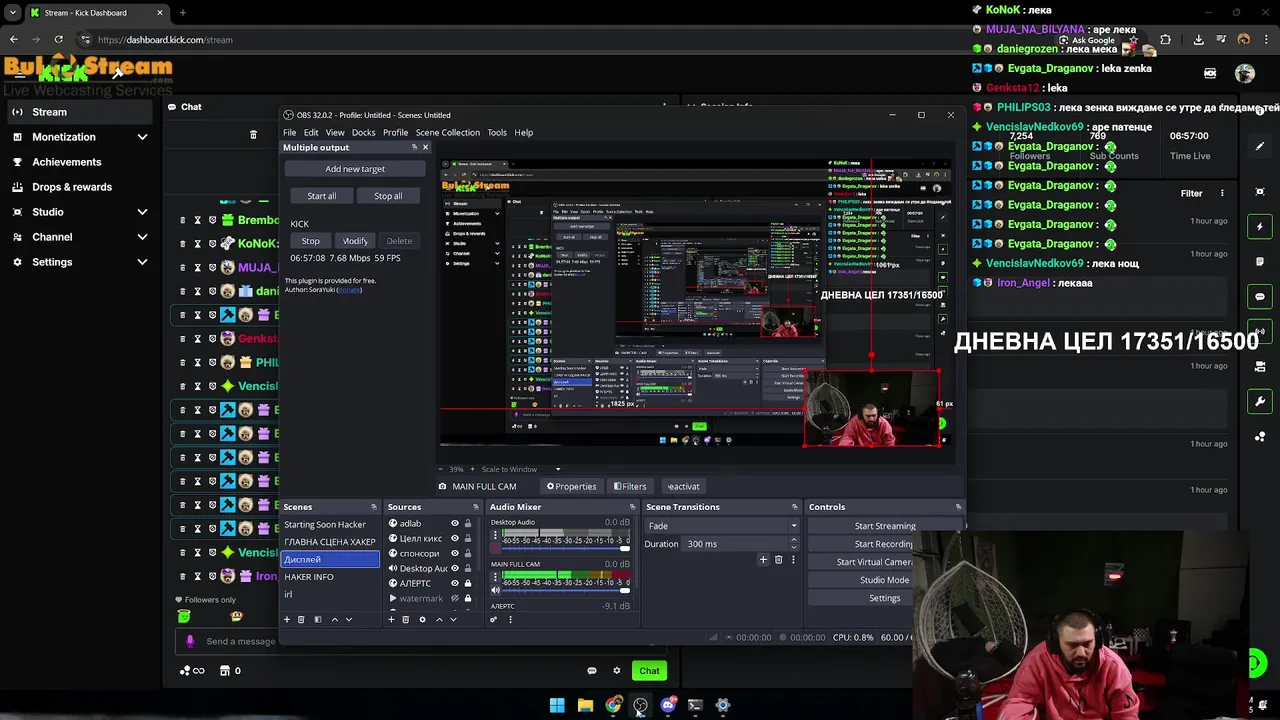Expand the Studio sidebar section
This screenshot has width=1280, height=720.
point(142,212)
